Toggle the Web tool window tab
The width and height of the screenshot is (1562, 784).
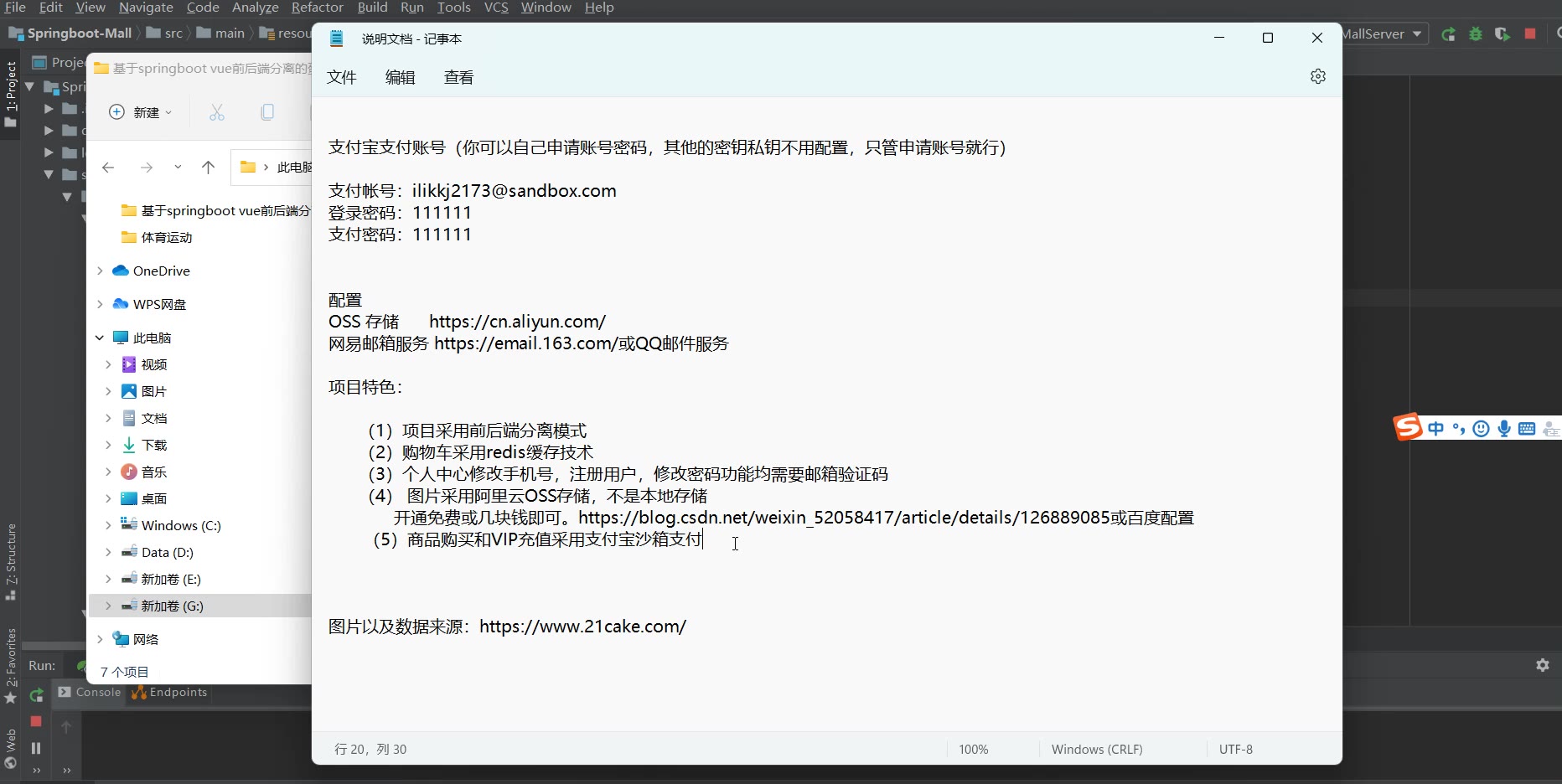(10, 749)
